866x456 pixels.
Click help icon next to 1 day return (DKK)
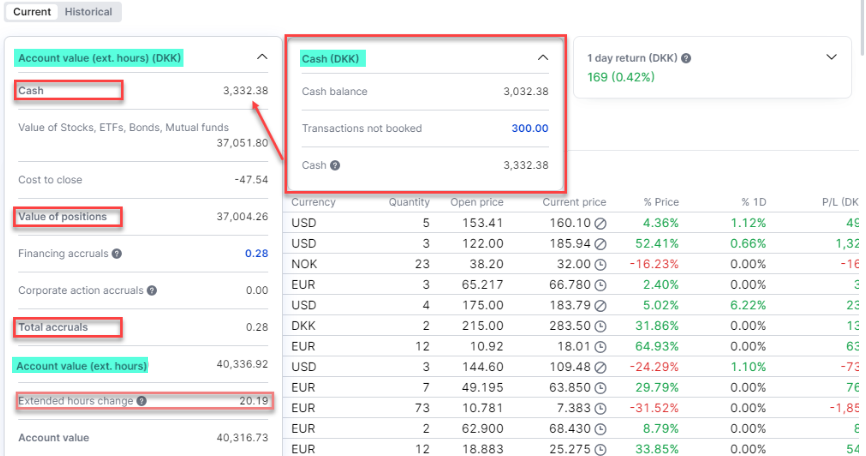(686, 58)
